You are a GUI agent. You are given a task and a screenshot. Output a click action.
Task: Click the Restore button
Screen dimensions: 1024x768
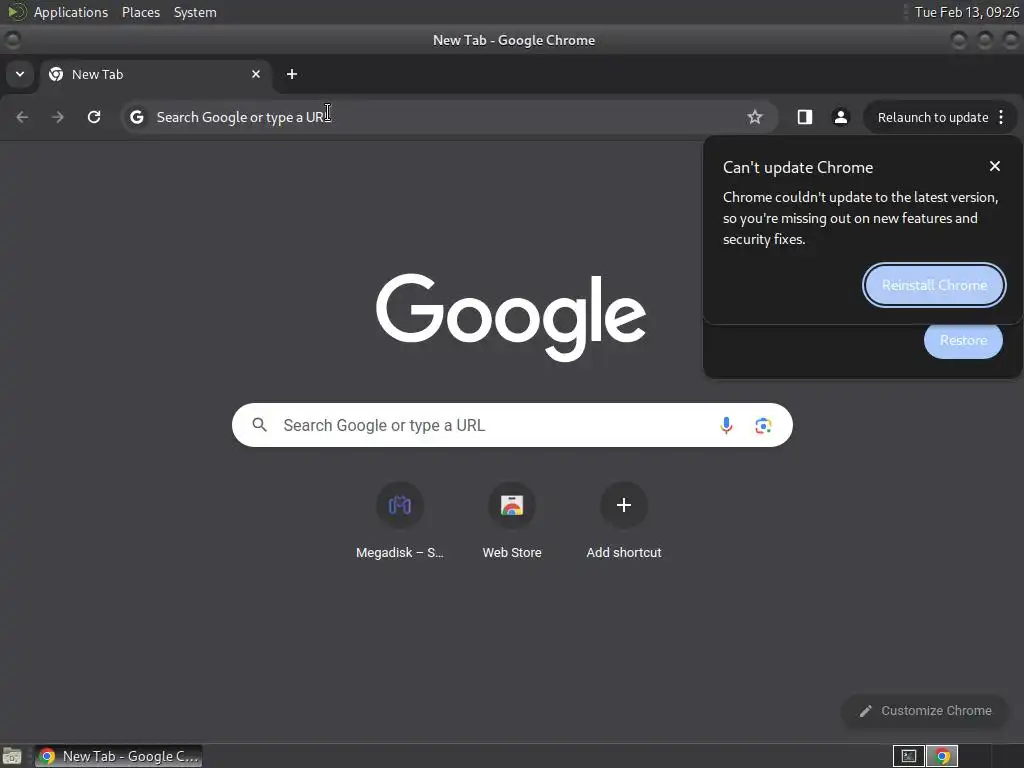[x=963, y=340]
